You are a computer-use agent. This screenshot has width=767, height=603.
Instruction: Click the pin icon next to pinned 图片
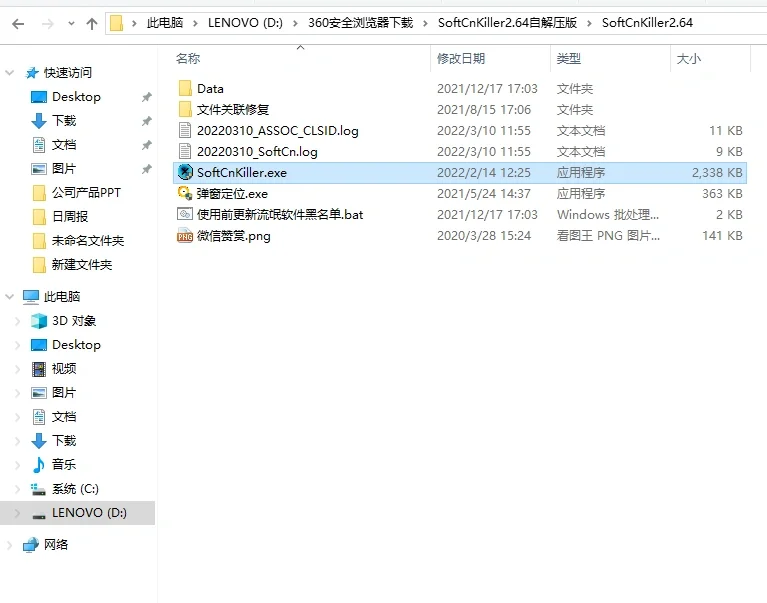(x=147, y=169)
